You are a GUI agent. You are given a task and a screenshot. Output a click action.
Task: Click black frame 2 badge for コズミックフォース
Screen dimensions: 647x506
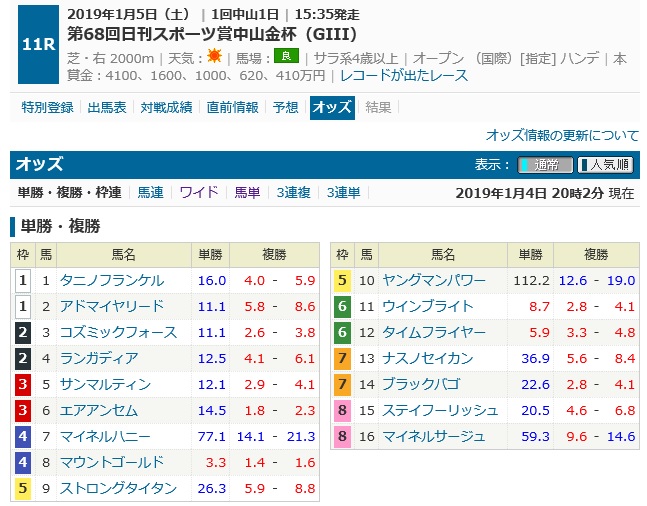23,333
